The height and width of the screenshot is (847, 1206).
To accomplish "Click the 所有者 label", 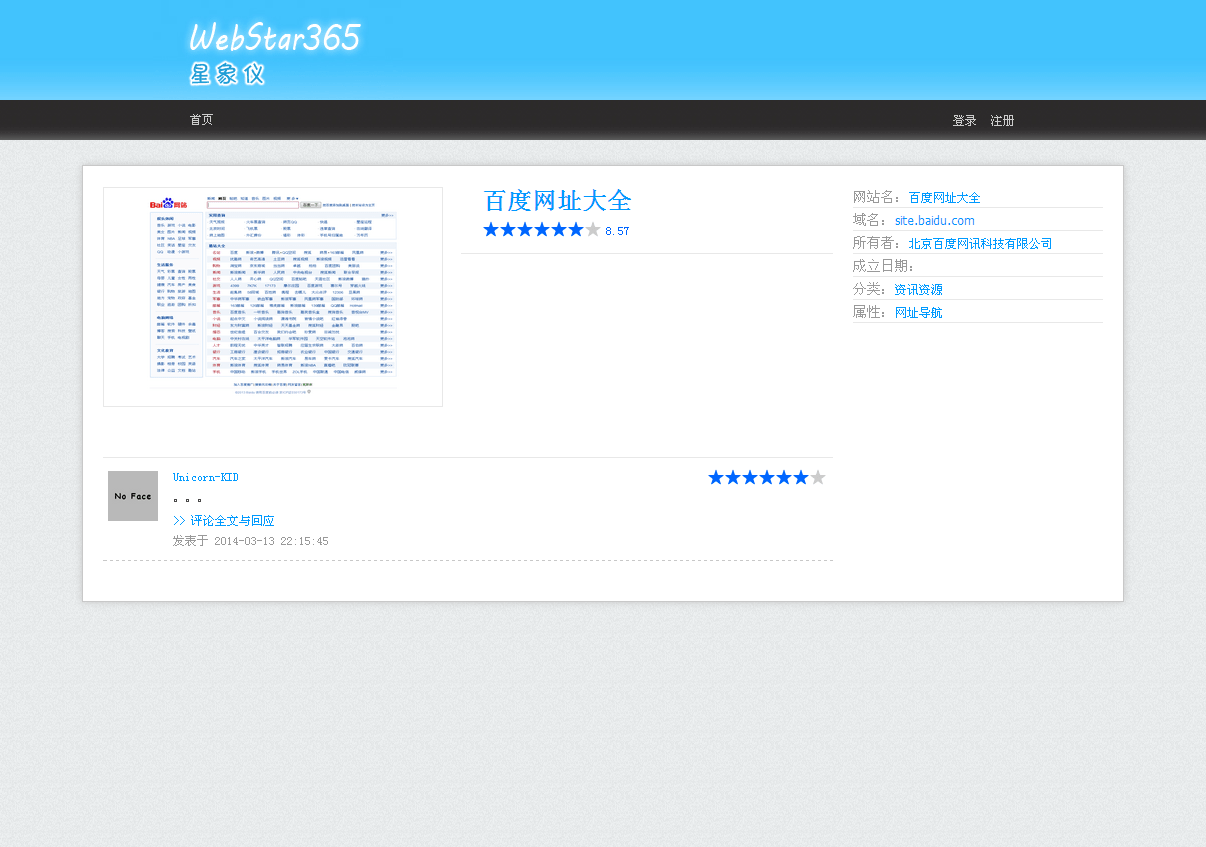I will 876,243.
